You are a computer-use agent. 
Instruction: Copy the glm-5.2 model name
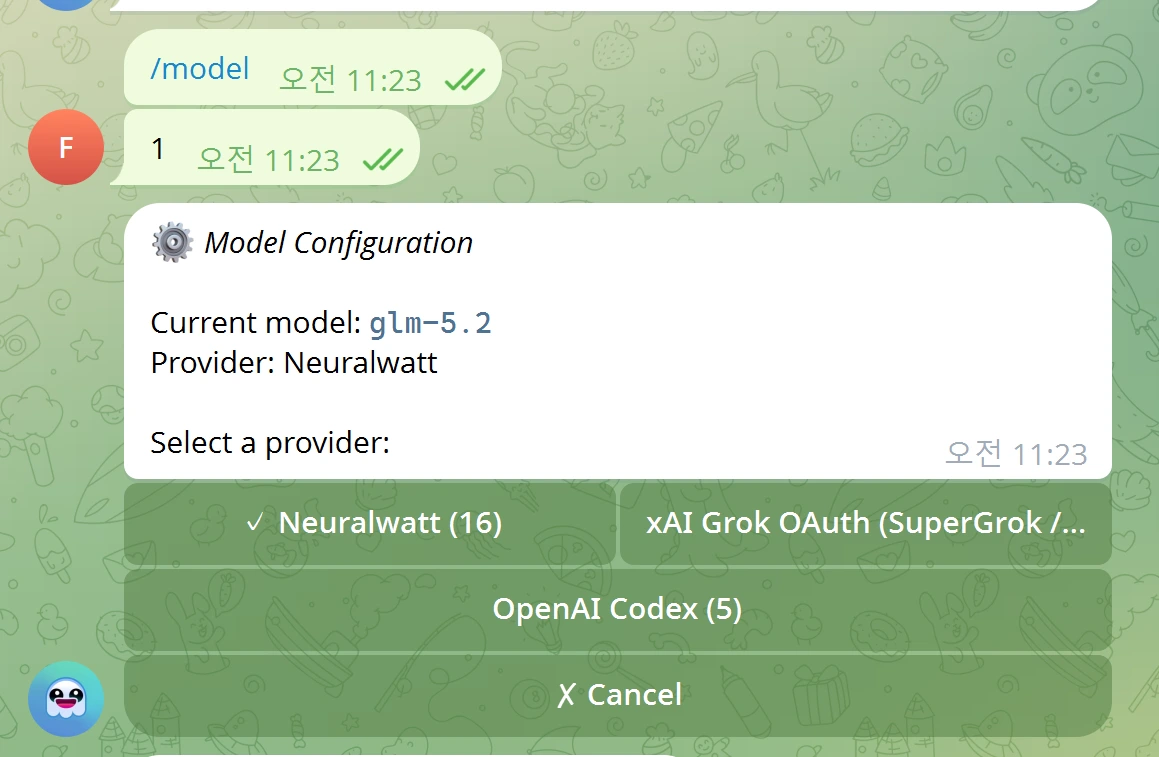[x=430, y=324]
